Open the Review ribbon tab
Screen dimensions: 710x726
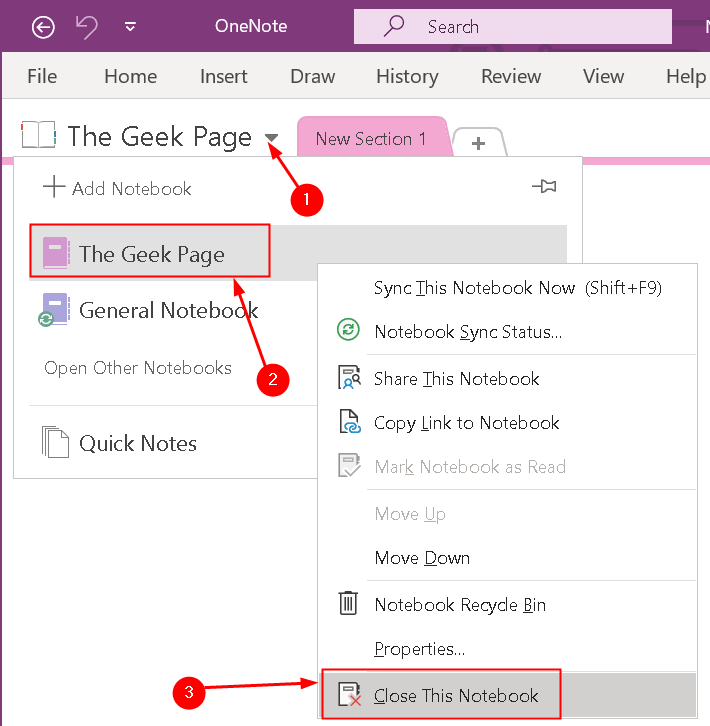(511, 76)
